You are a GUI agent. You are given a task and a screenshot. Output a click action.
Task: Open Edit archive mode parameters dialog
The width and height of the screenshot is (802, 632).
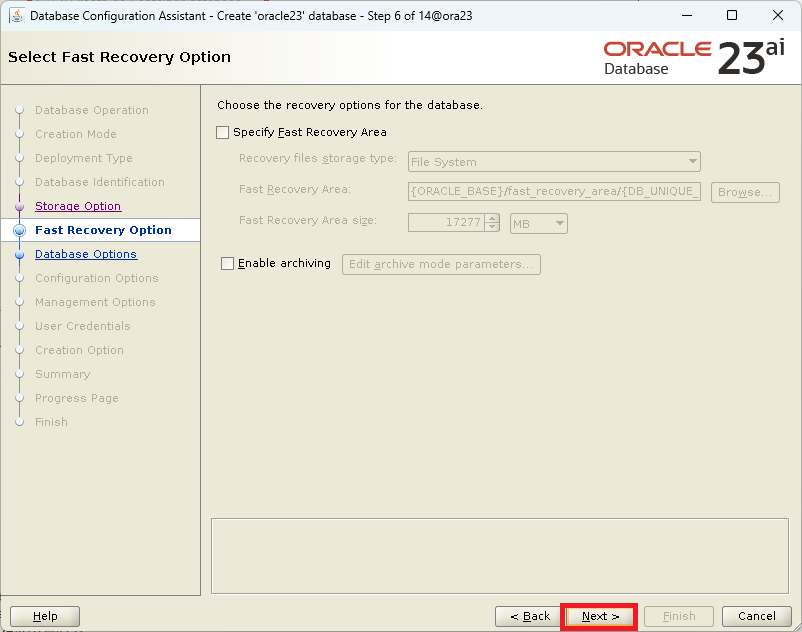(x=441, y=264)
